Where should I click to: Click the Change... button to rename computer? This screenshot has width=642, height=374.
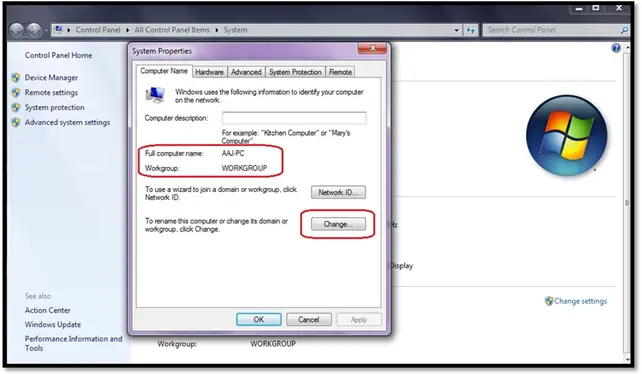click(338, 224)
